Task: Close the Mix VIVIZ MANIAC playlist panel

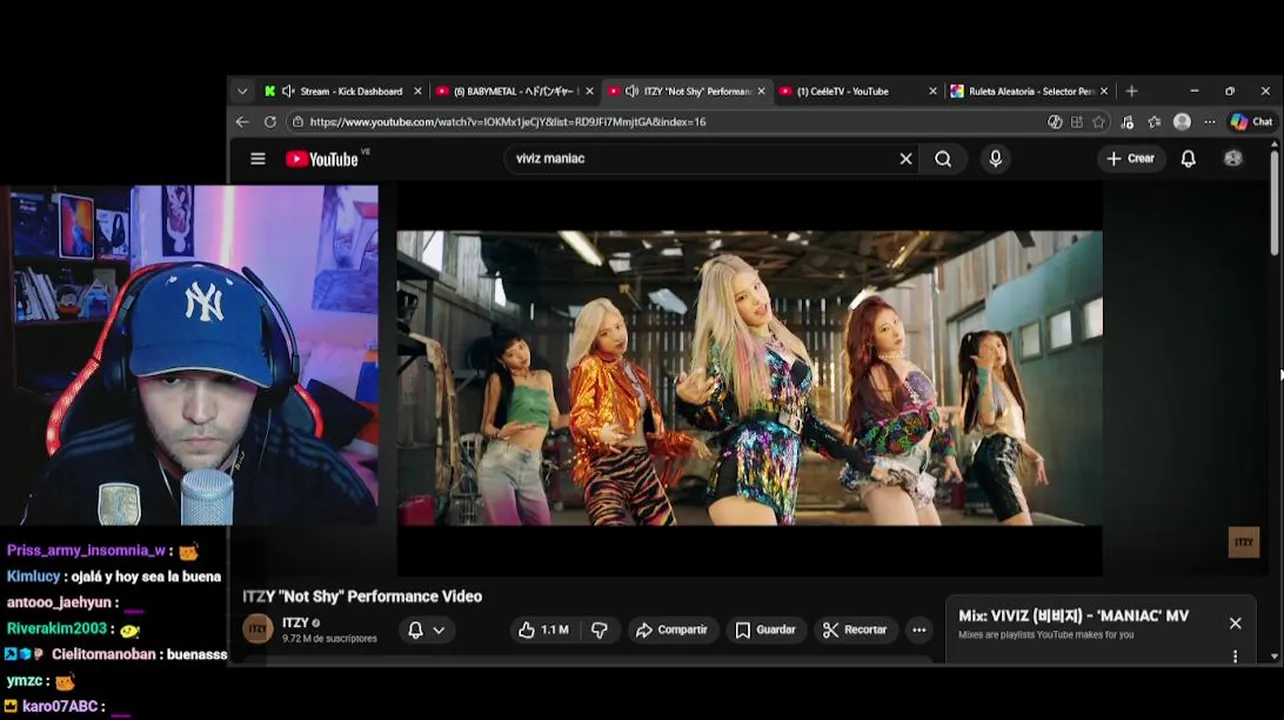Action: 1235,623
